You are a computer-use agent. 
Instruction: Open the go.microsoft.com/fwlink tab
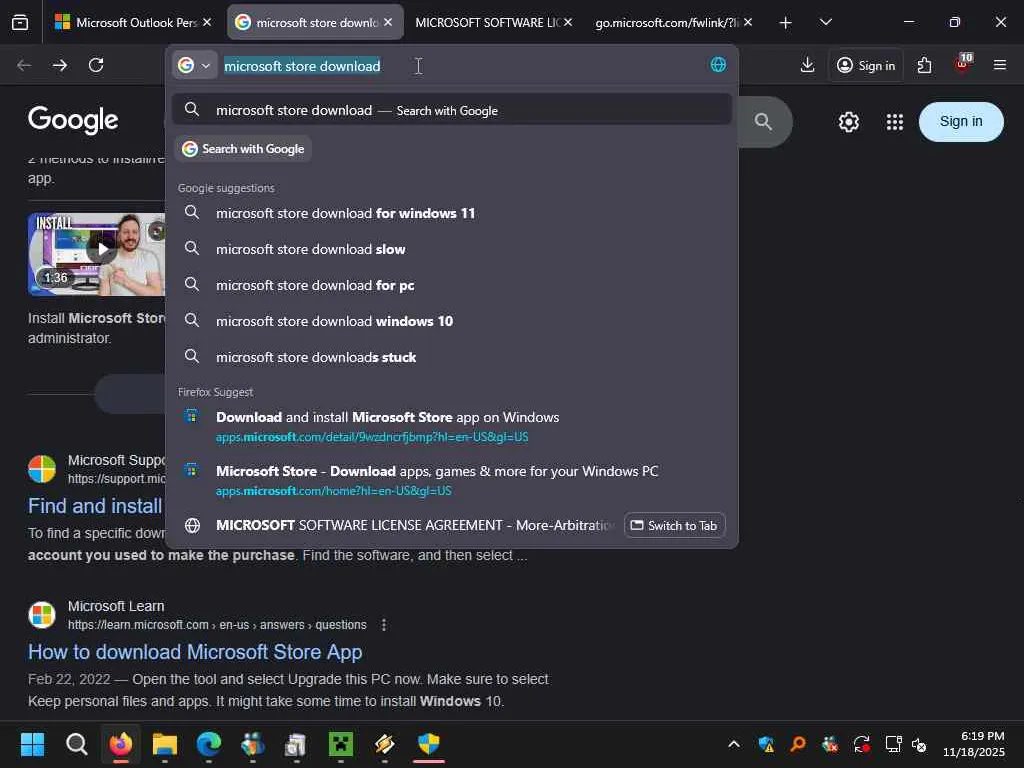(666, 22)
